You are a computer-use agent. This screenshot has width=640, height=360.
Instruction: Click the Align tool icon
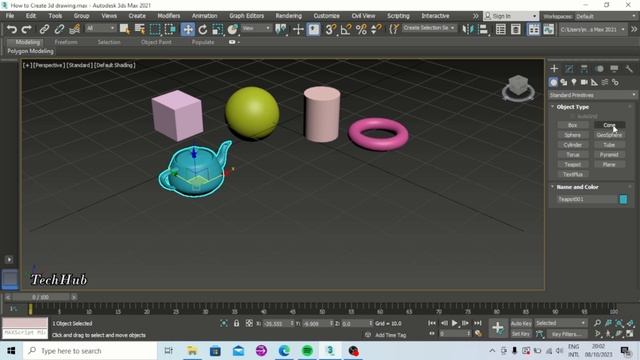pyautogui.click(x=483, y=29)
